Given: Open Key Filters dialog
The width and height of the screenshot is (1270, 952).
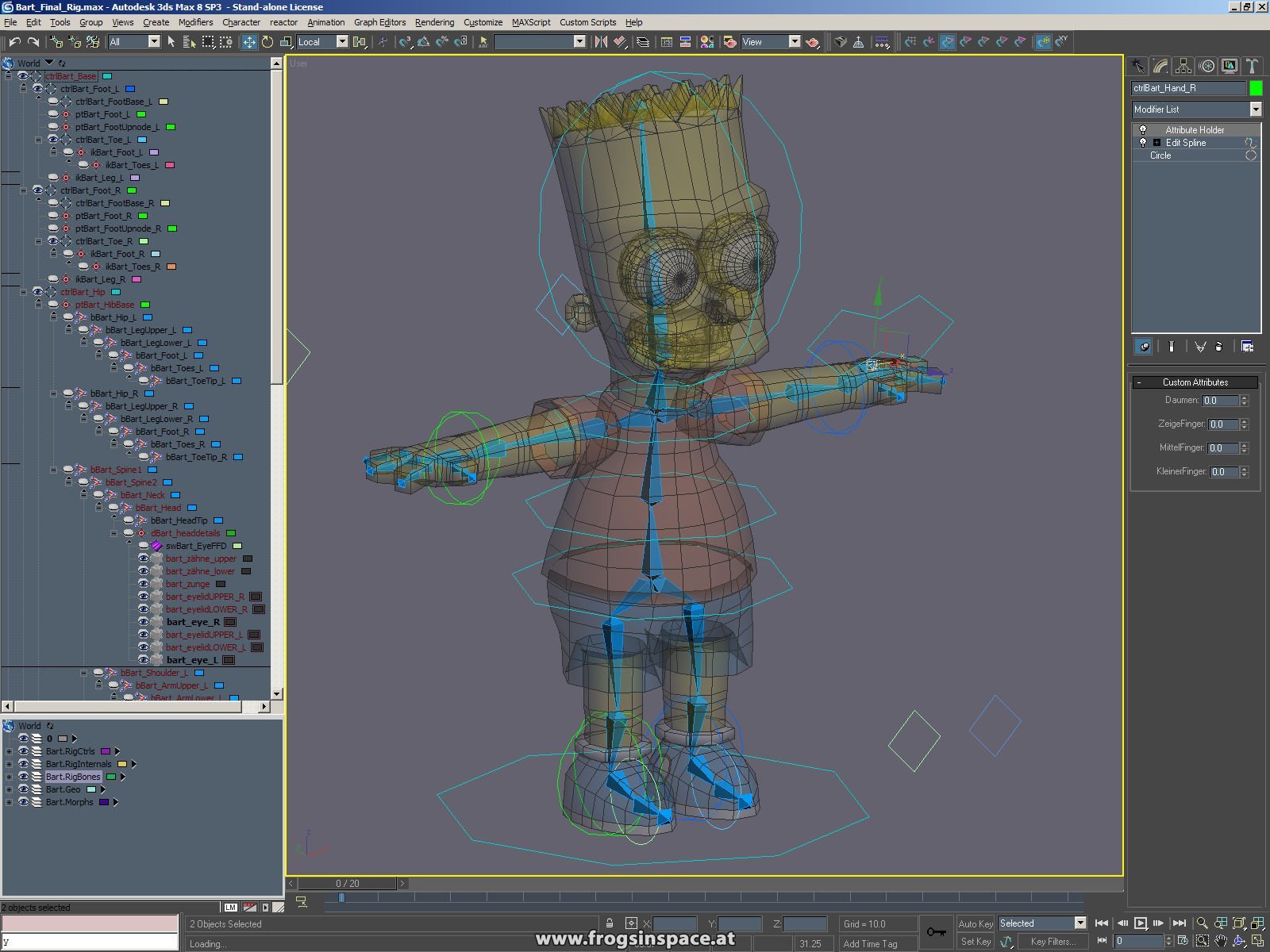Looking at the screenshot, I should (x=1053, y=942).
